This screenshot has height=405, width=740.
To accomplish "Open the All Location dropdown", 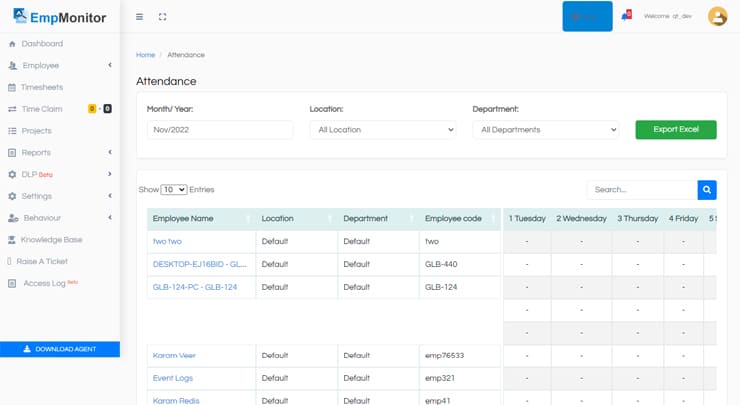I will click(x=383, y=130).
